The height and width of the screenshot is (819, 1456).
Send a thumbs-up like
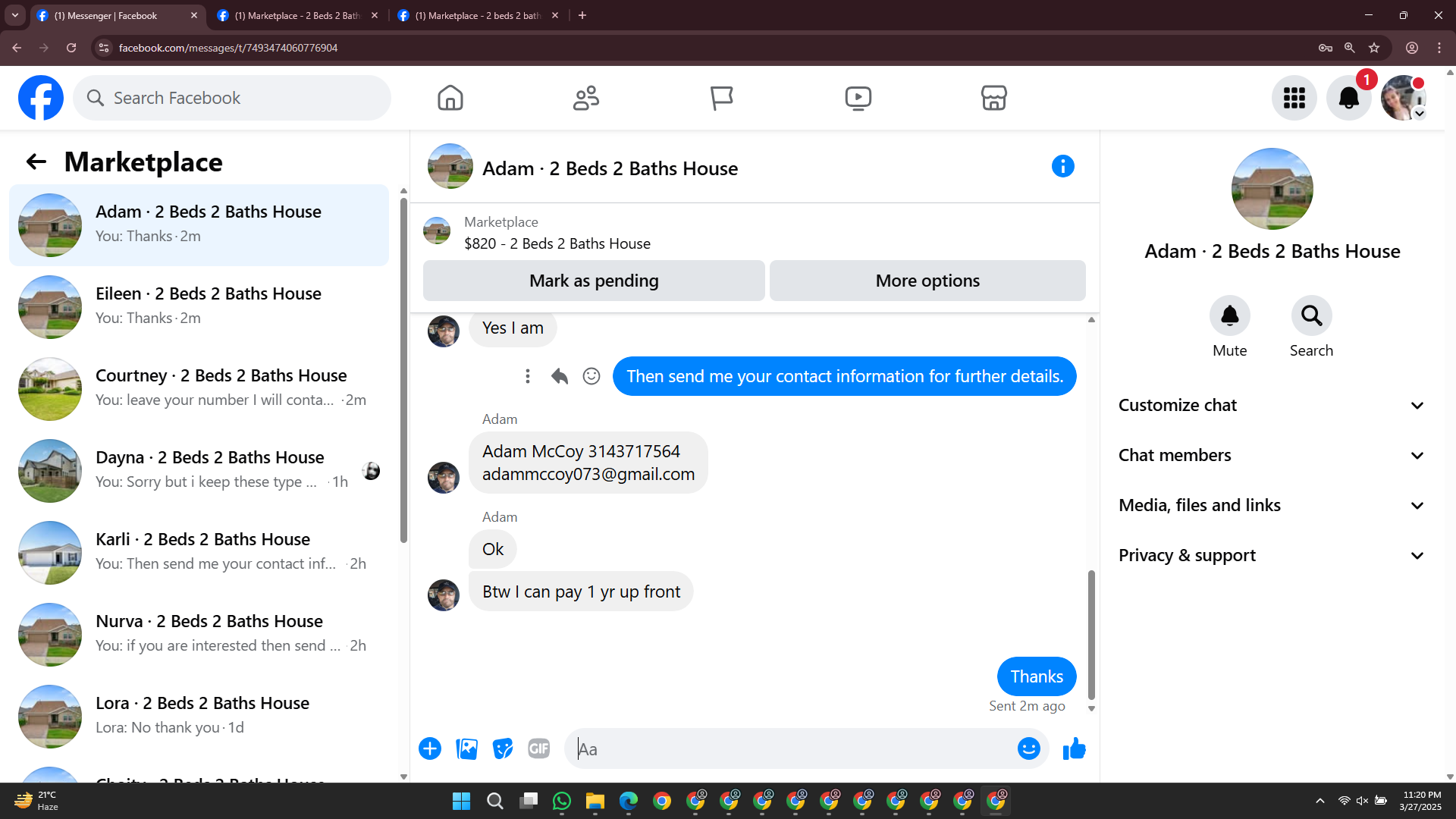[1075, 749]
